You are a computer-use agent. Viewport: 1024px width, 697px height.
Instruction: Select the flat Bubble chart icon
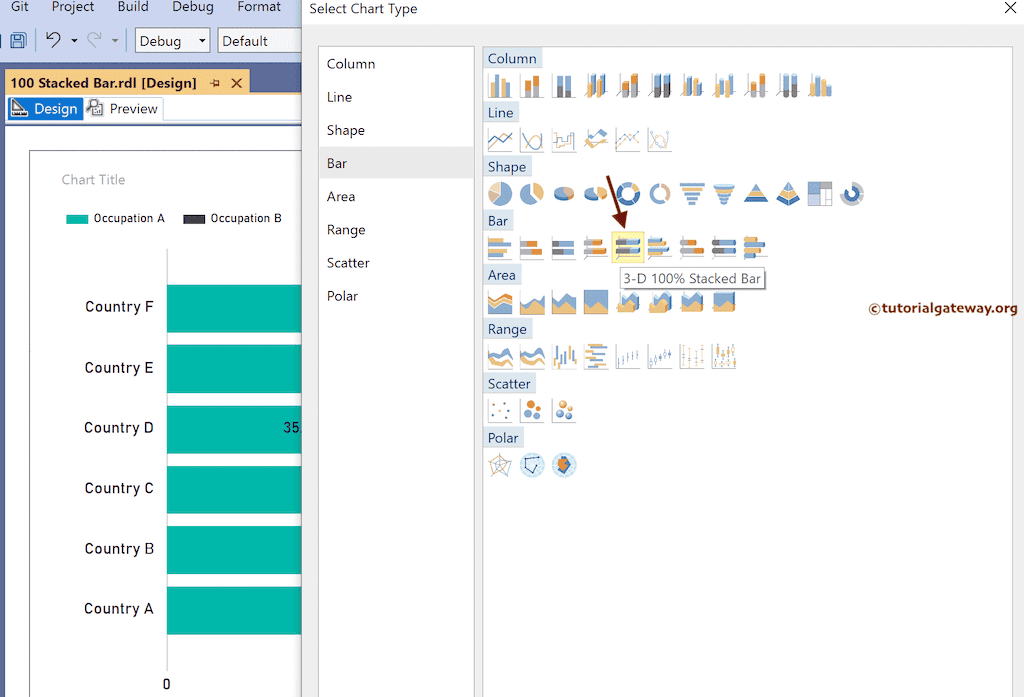coord(532,411)
